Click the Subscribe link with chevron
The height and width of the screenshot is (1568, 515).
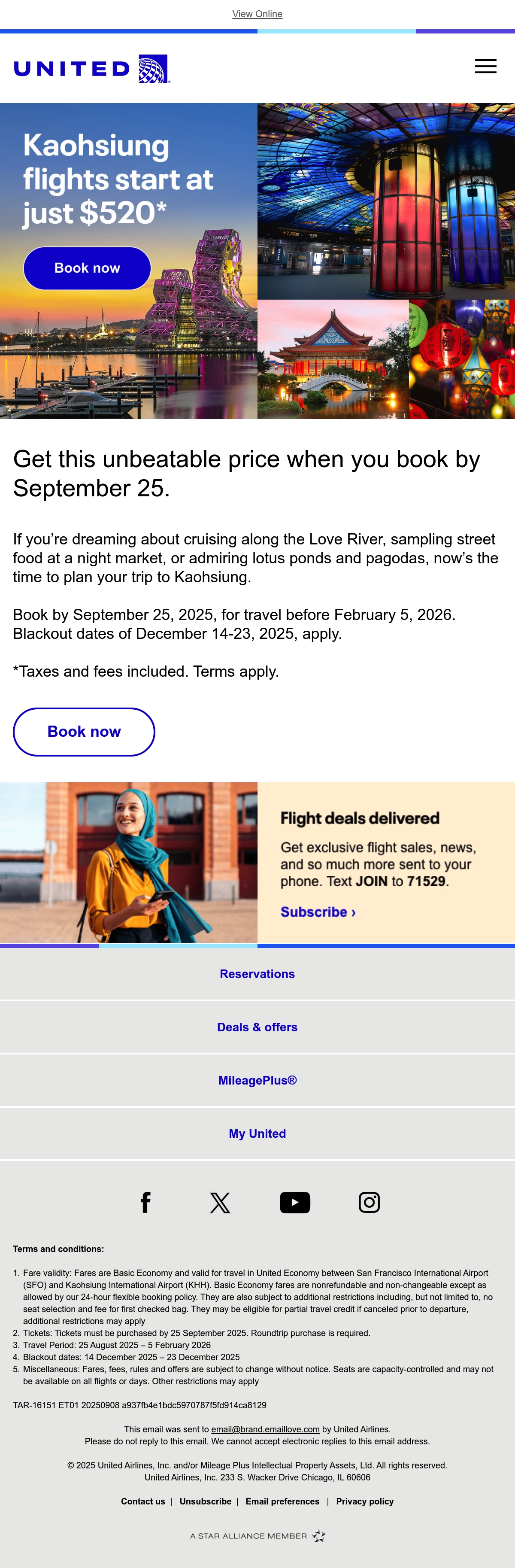318,912
